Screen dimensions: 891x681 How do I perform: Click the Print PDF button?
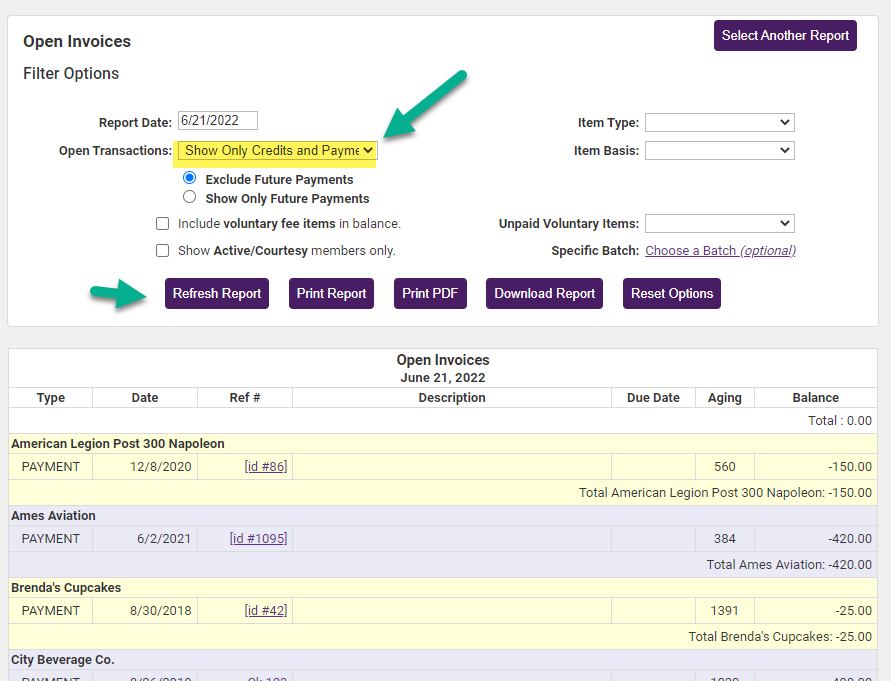430,293
